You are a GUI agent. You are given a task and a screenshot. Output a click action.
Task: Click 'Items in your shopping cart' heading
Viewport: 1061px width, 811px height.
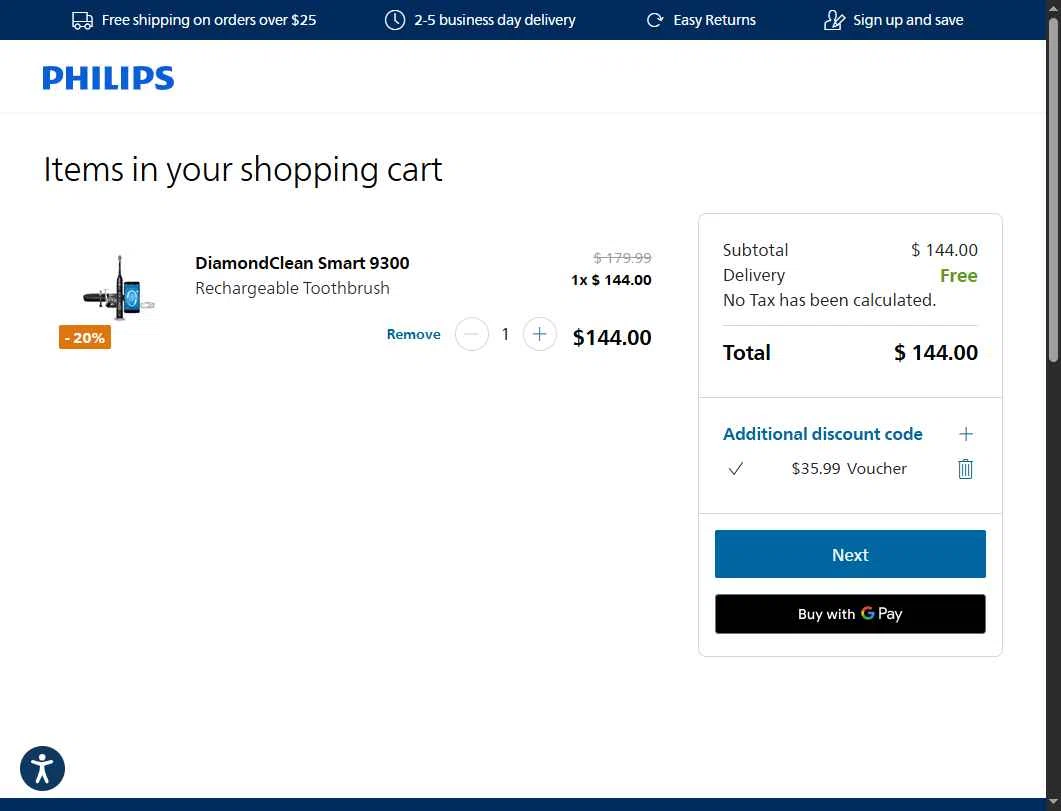(242, 169)
